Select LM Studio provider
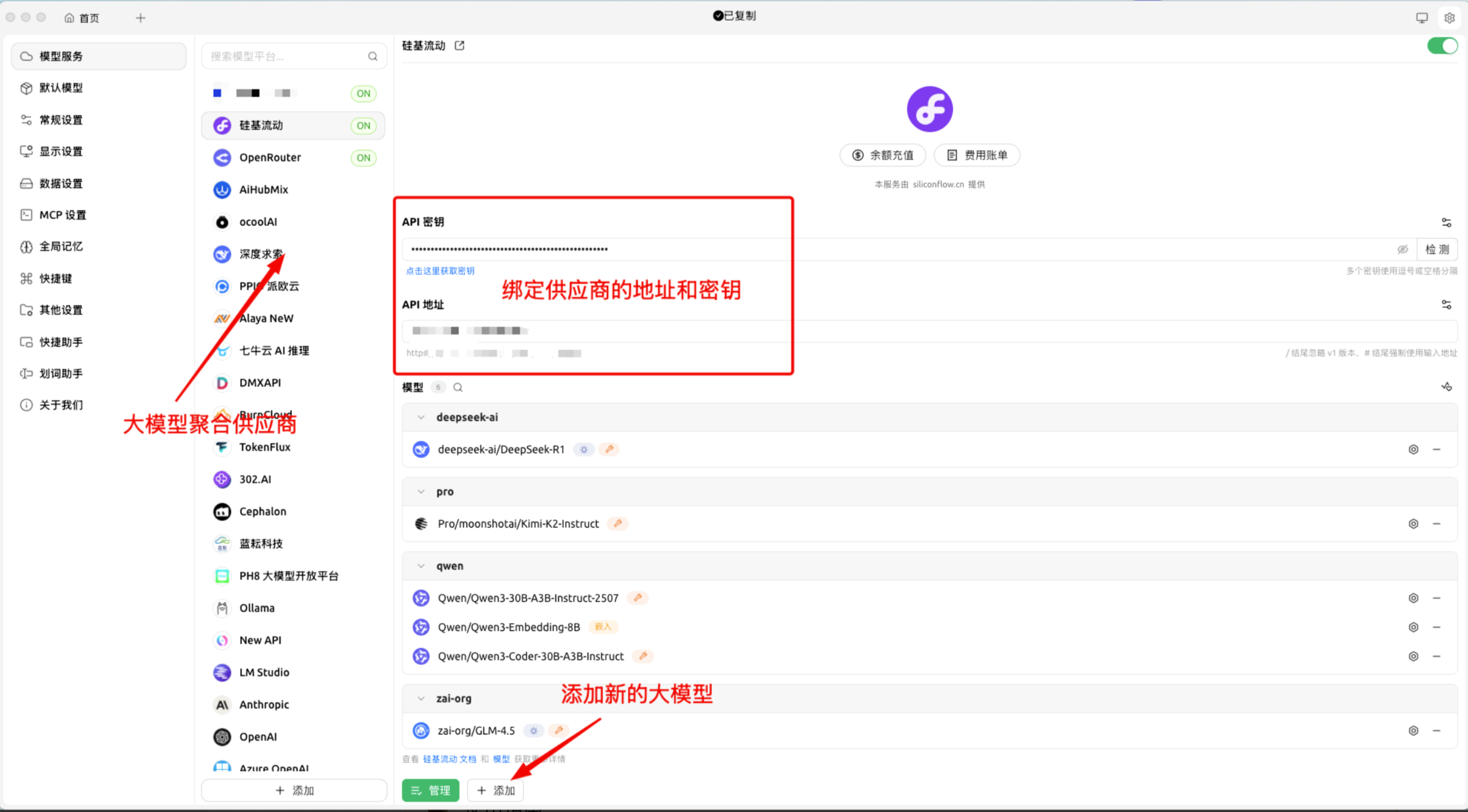 coord(293,672)
